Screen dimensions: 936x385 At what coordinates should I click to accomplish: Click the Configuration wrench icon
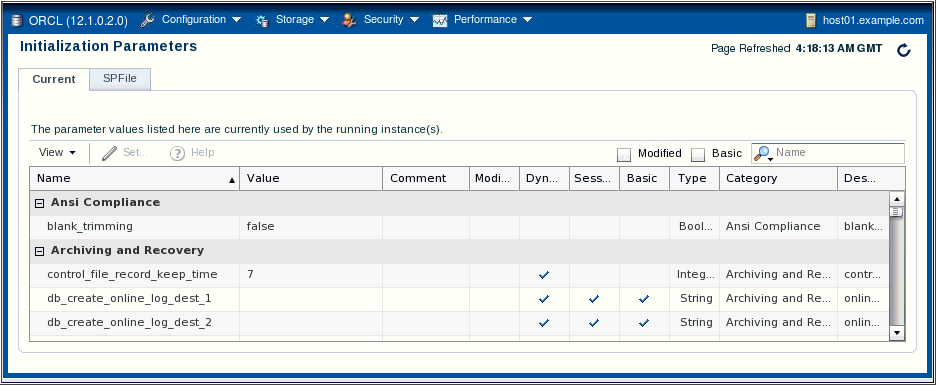click(x=147, y=20)
